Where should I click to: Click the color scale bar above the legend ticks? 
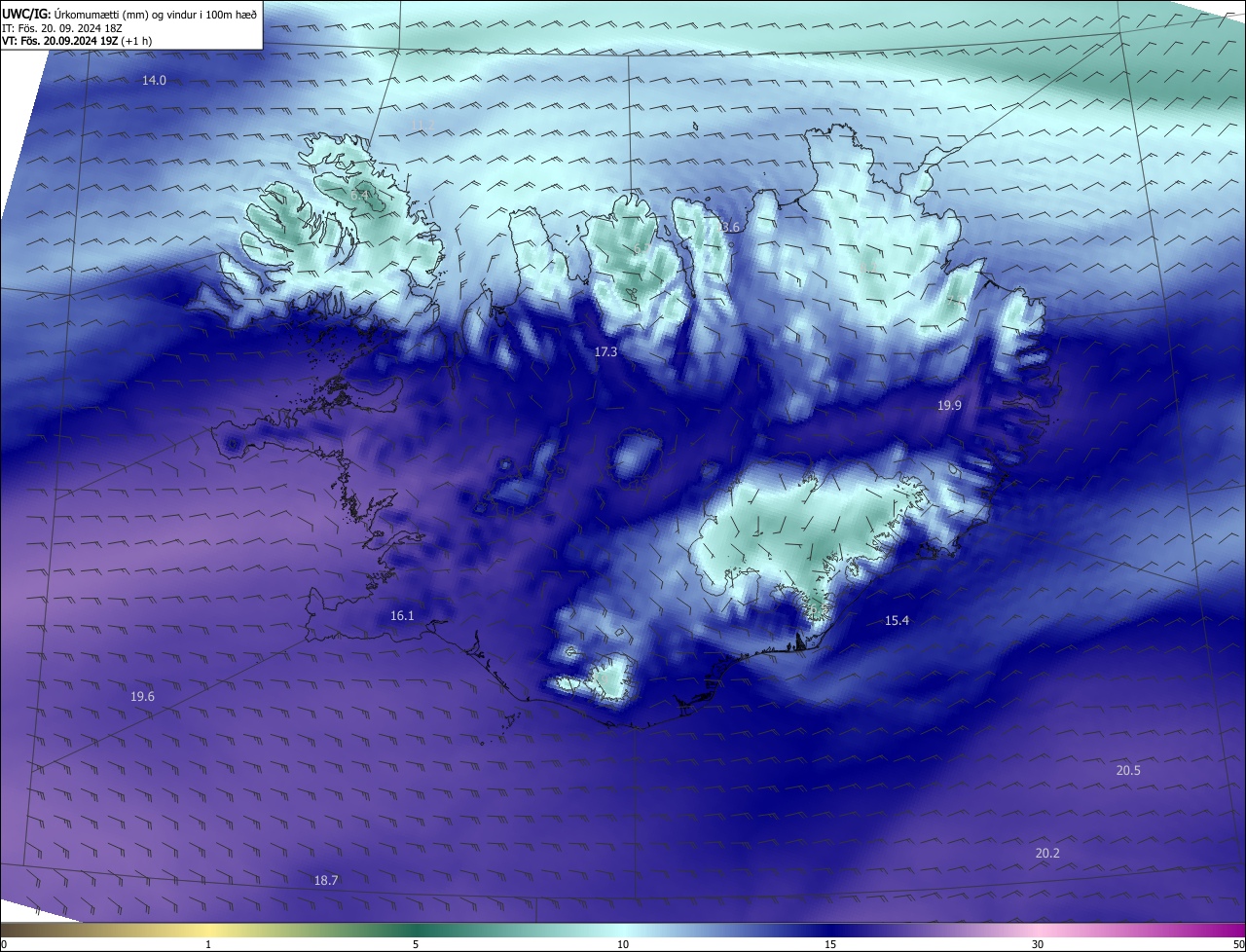[x=623, y=930]
